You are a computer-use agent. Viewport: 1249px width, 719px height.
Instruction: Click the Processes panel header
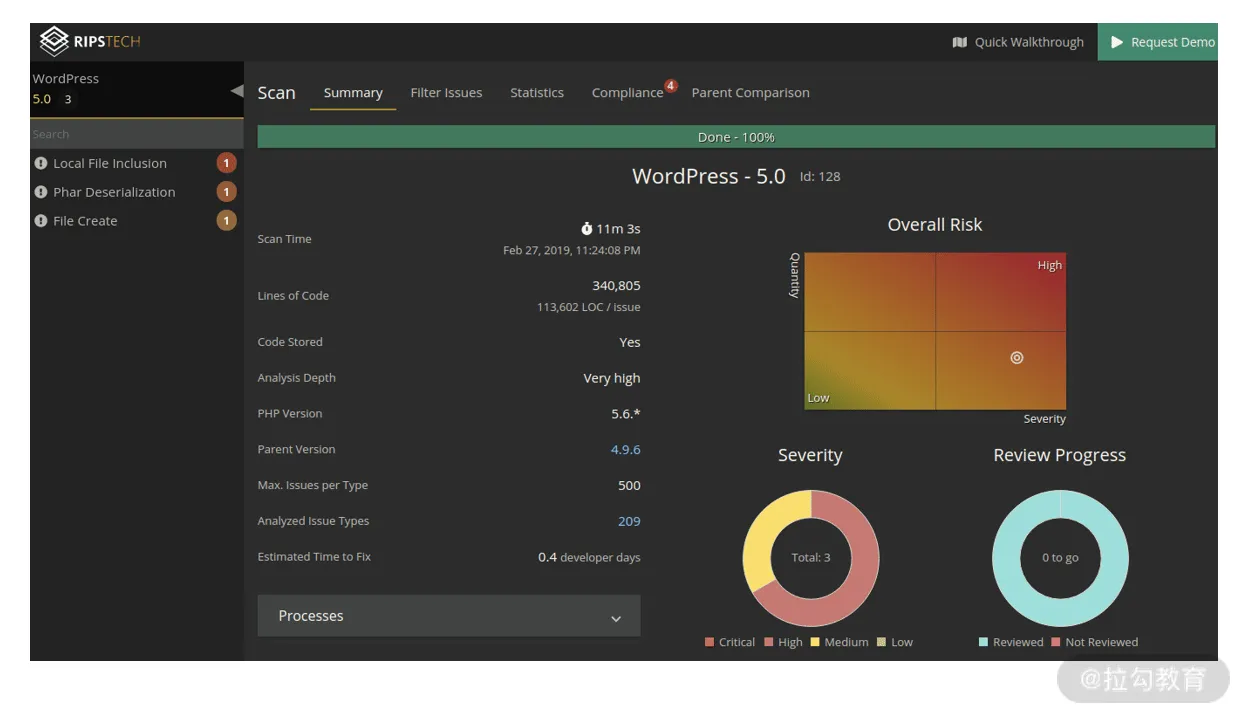[x=449, y=616]
